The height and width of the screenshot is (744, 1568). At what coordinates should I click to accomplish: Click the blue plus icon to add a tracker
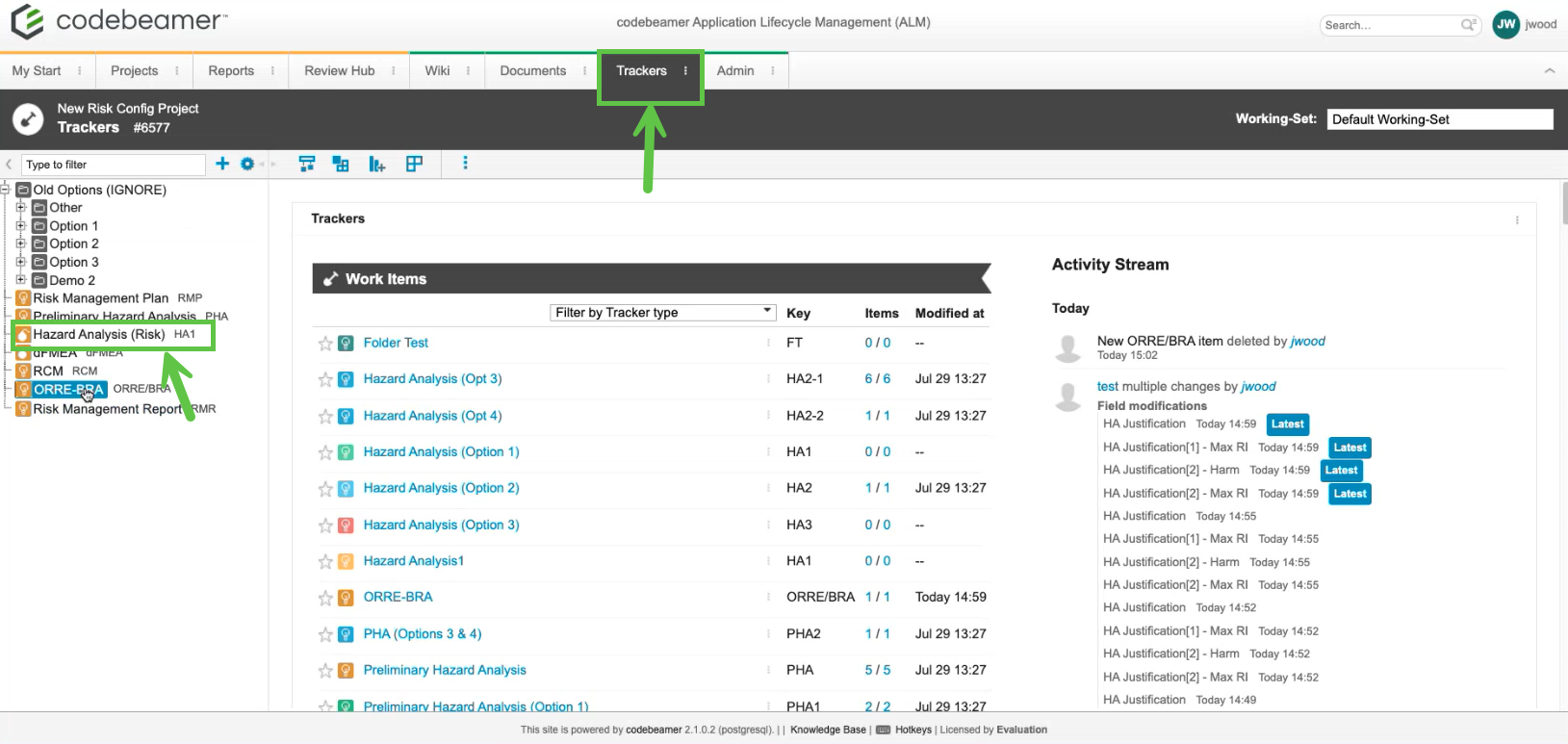point(222,164)
